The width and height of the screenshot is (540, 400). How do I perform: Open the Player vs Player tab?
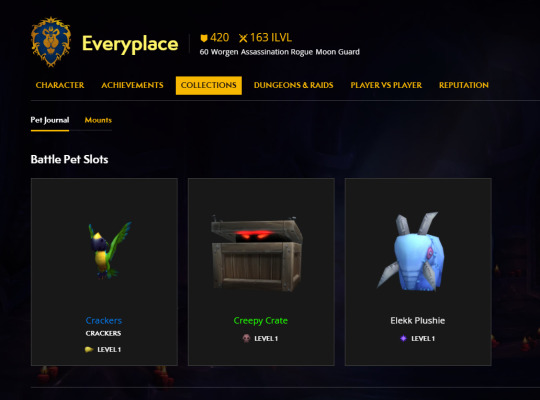tap(386, 85)
